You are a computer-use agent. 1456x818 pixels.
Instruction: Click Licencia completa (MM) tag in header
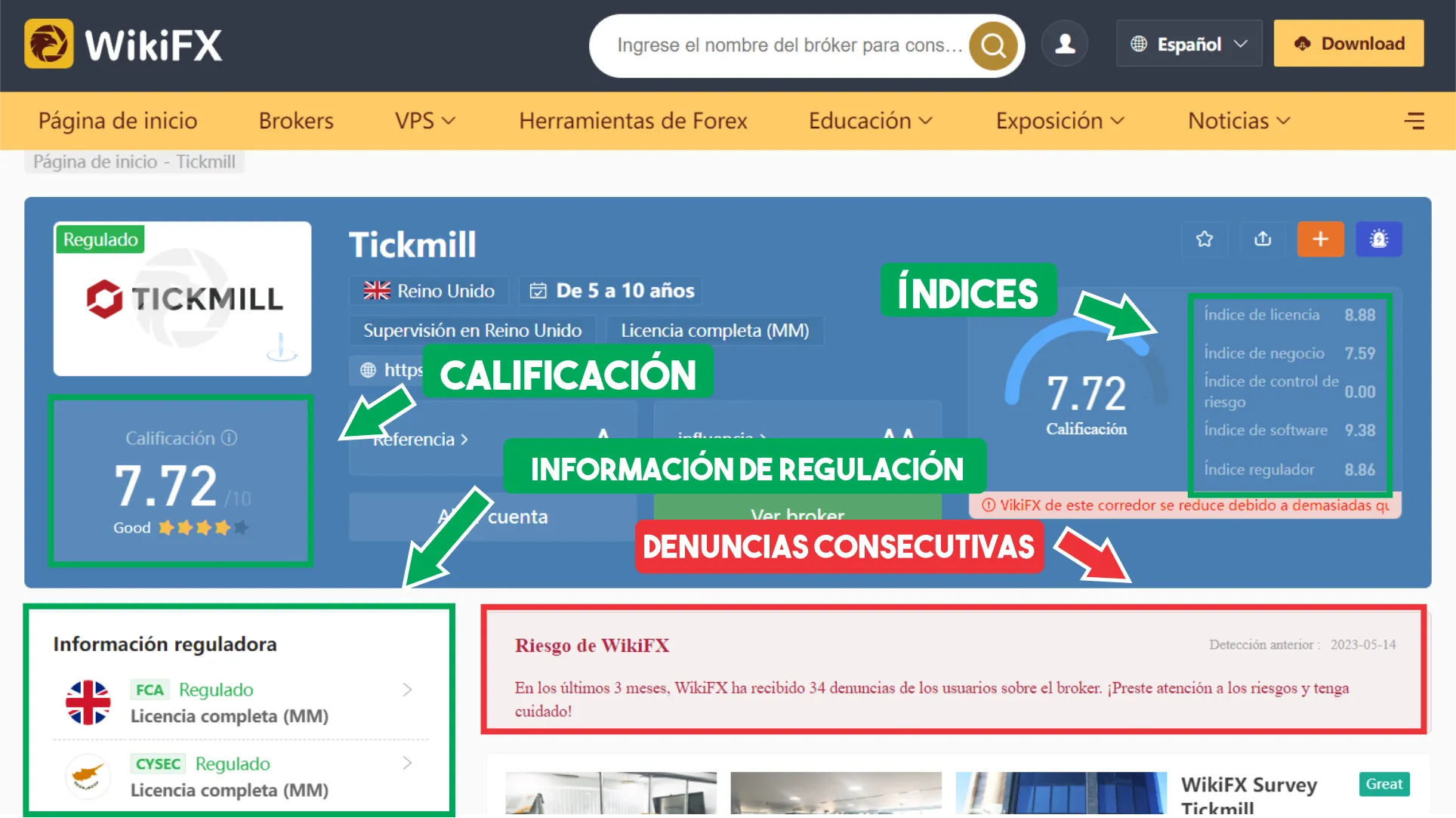tap(714, 331)
